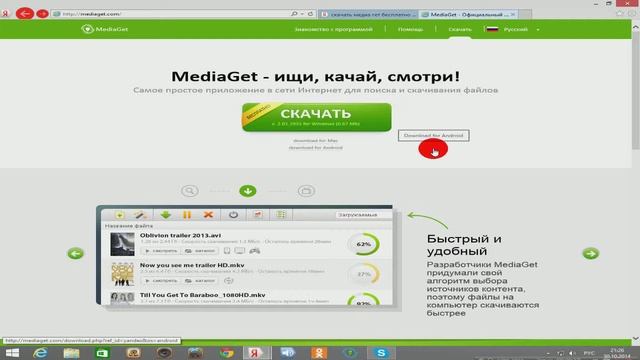The width and height of the screenshot is (640, 360).
Task: Open the Windows Start button
Action: click(12, 353)
